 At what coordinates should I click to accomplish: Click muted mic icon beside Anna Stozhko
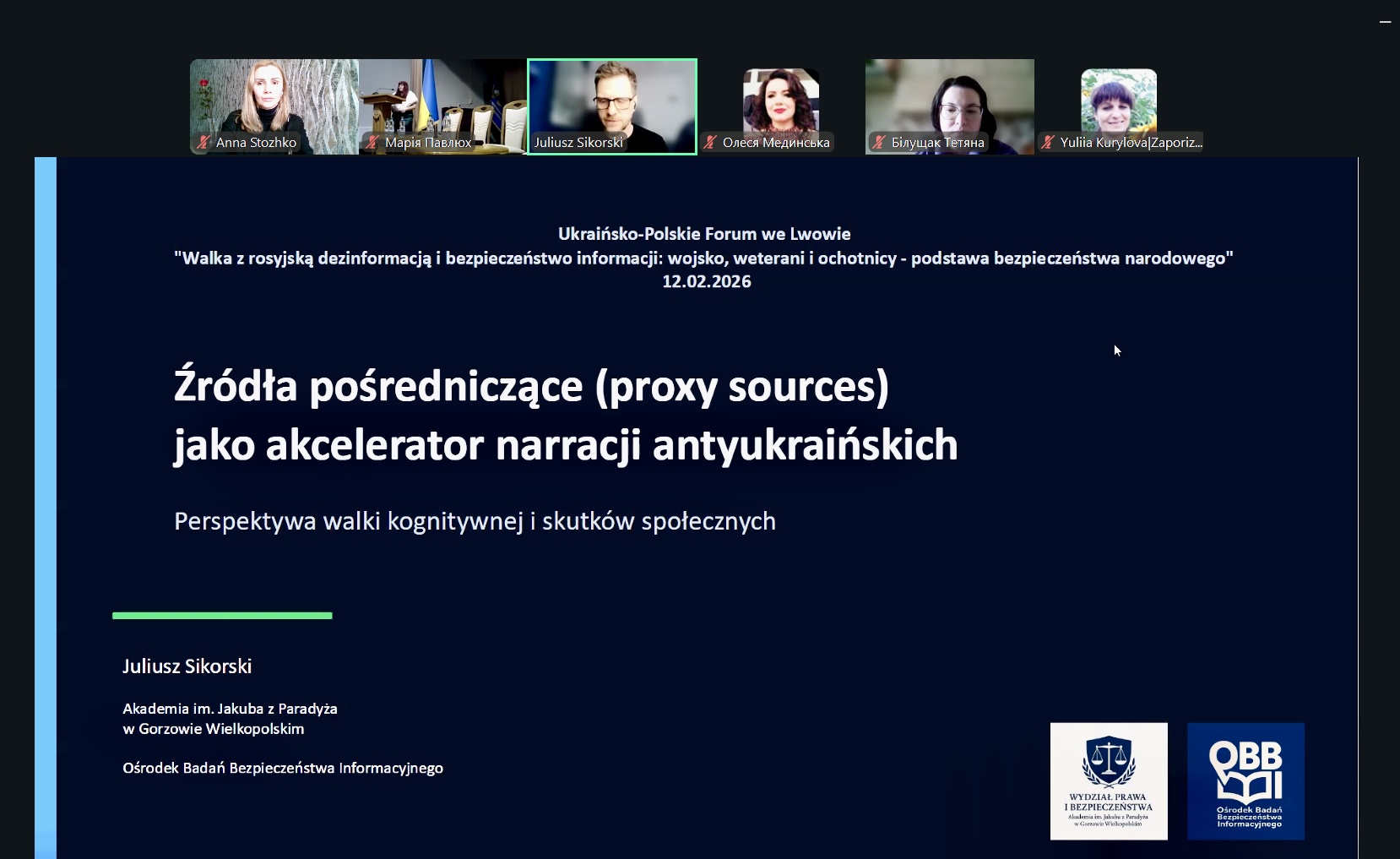click(x=203, y=142)
